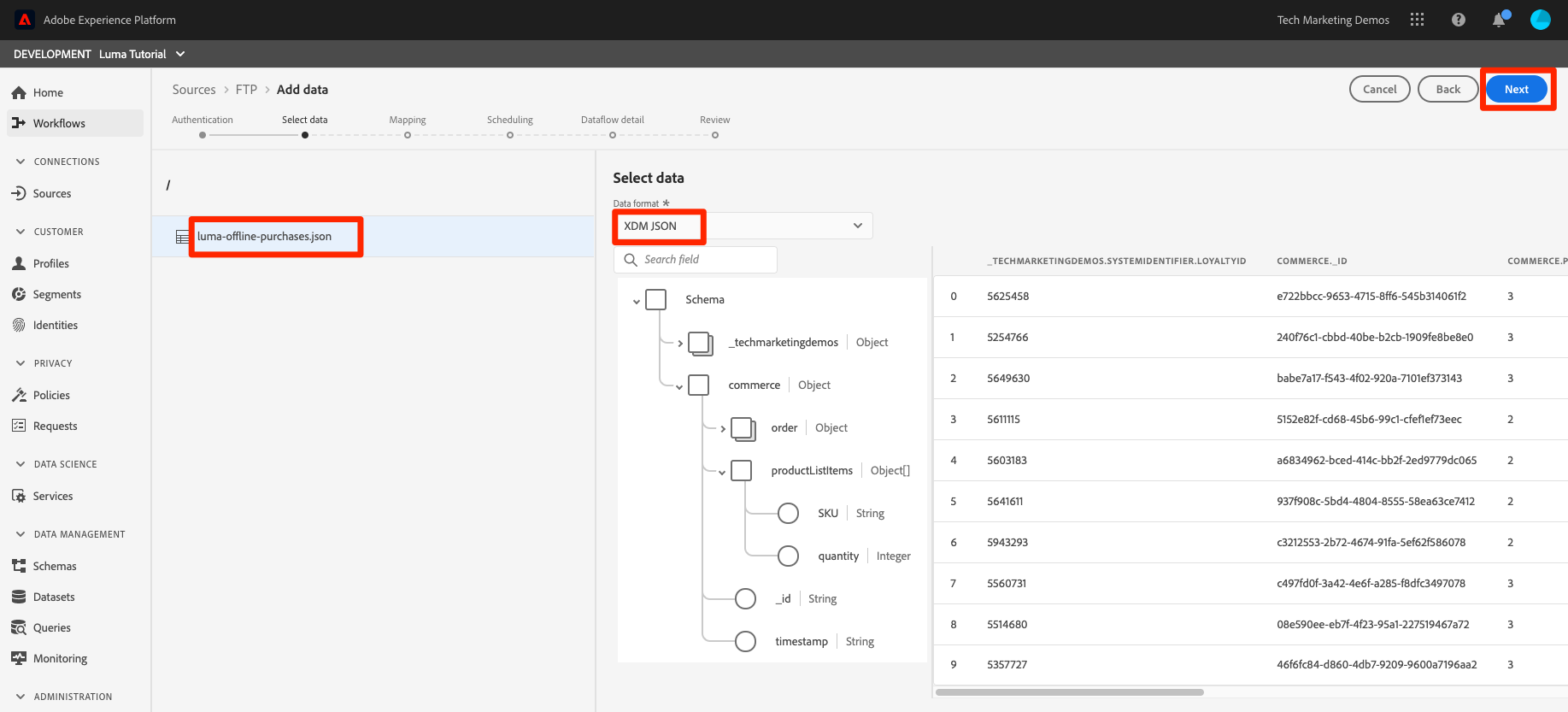
Task: Click the Home house icon
Action: click(19, 92)
